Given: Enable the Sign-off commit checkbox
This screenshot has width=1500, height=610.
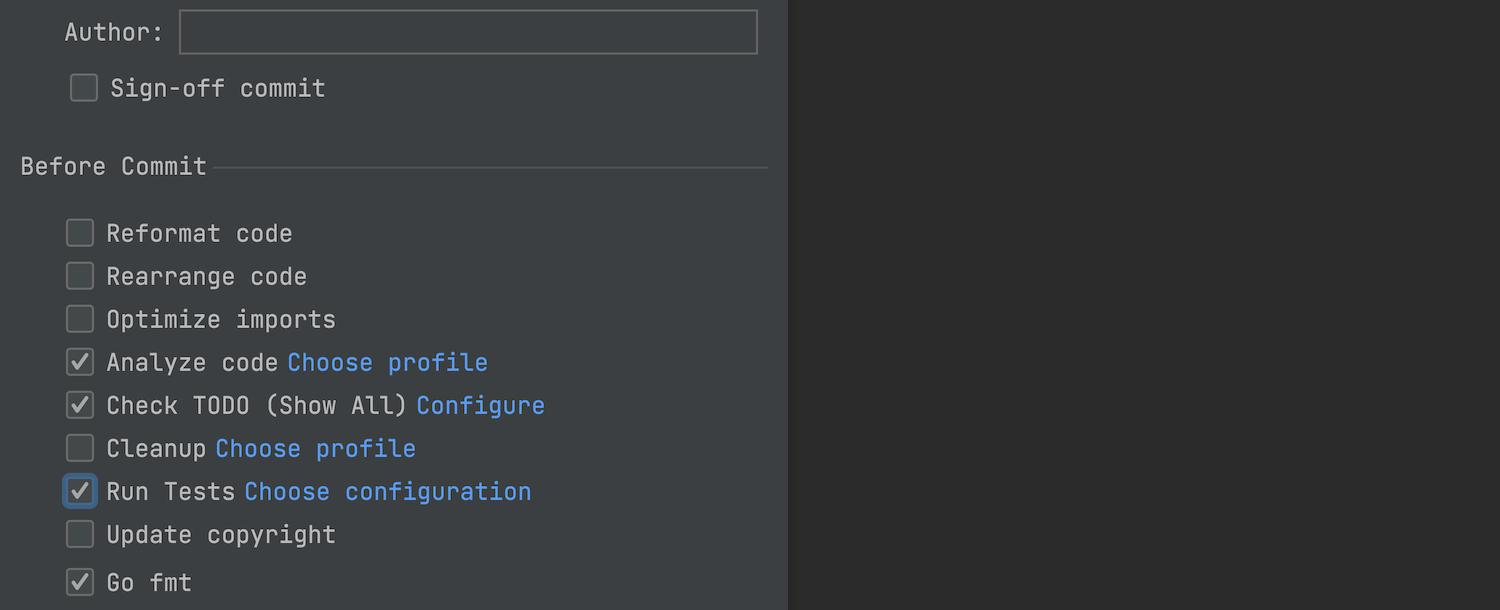Looking at the screenshot, I should [84, 88].
